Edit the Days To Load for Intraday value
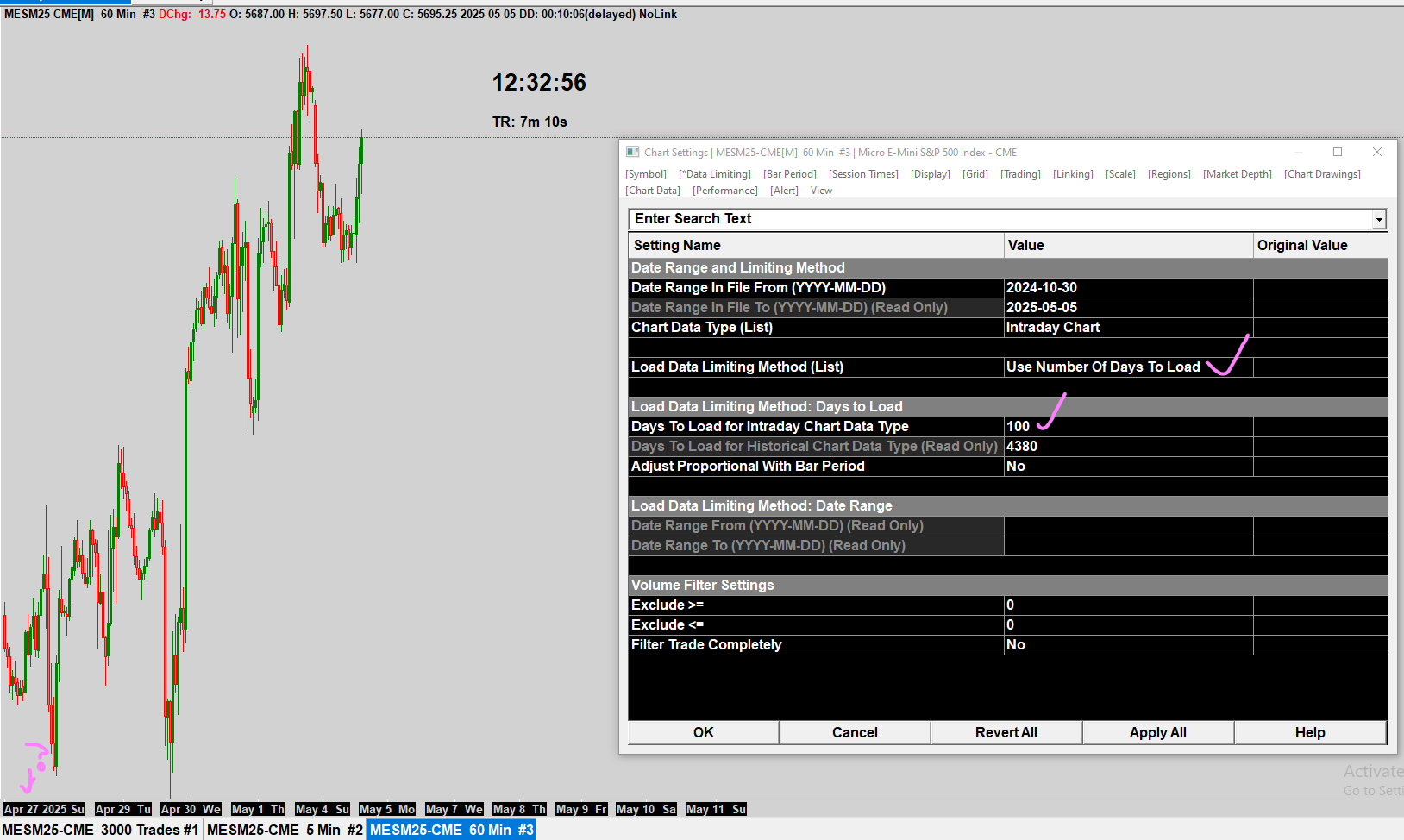Image resolution: width=1404 pixels, height=840 pixels. [1128, 427]
